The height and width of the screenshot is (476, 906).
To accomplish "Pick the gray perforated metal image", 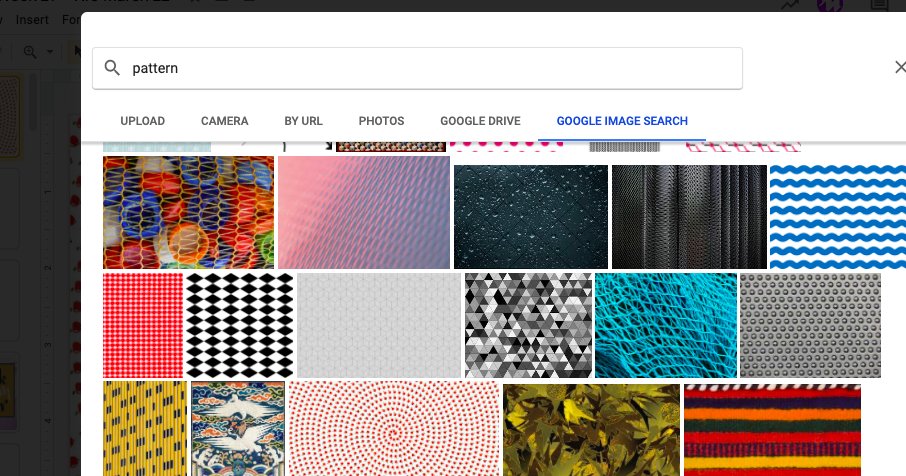I will tap(810, 325).
